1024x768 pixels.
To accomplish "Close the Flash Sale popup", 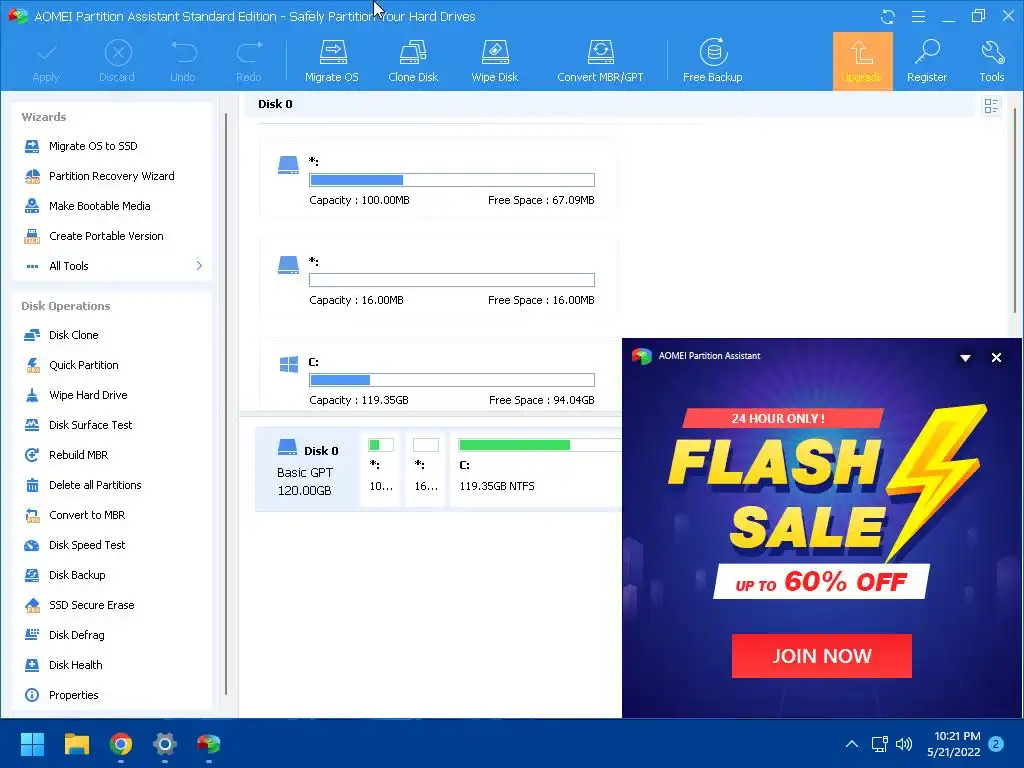I will (x=996, y=358).
